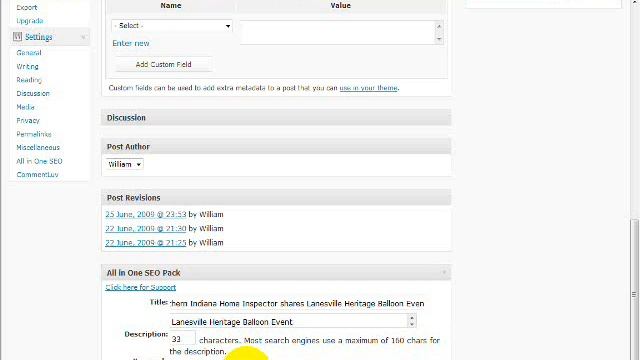
Task: Open Permalinks settings page
Action: 34,134
